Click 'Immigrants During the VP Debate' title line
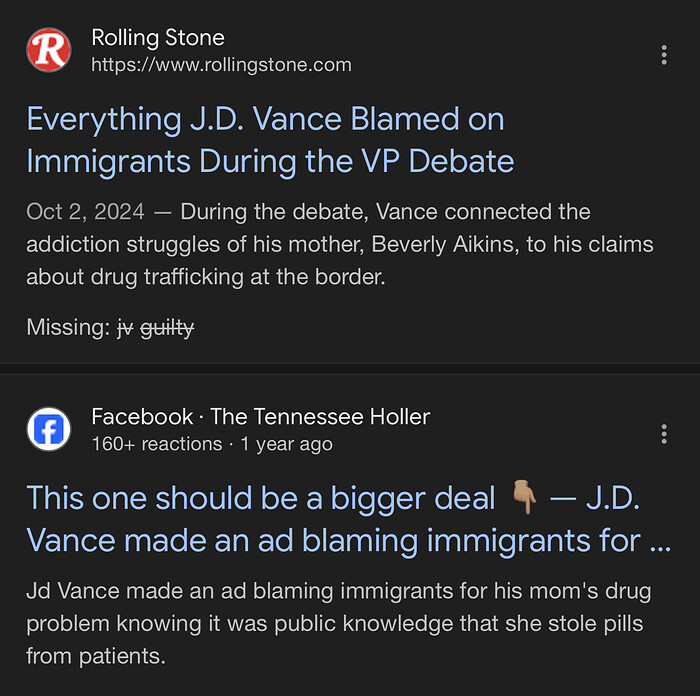 coord(270,161)
